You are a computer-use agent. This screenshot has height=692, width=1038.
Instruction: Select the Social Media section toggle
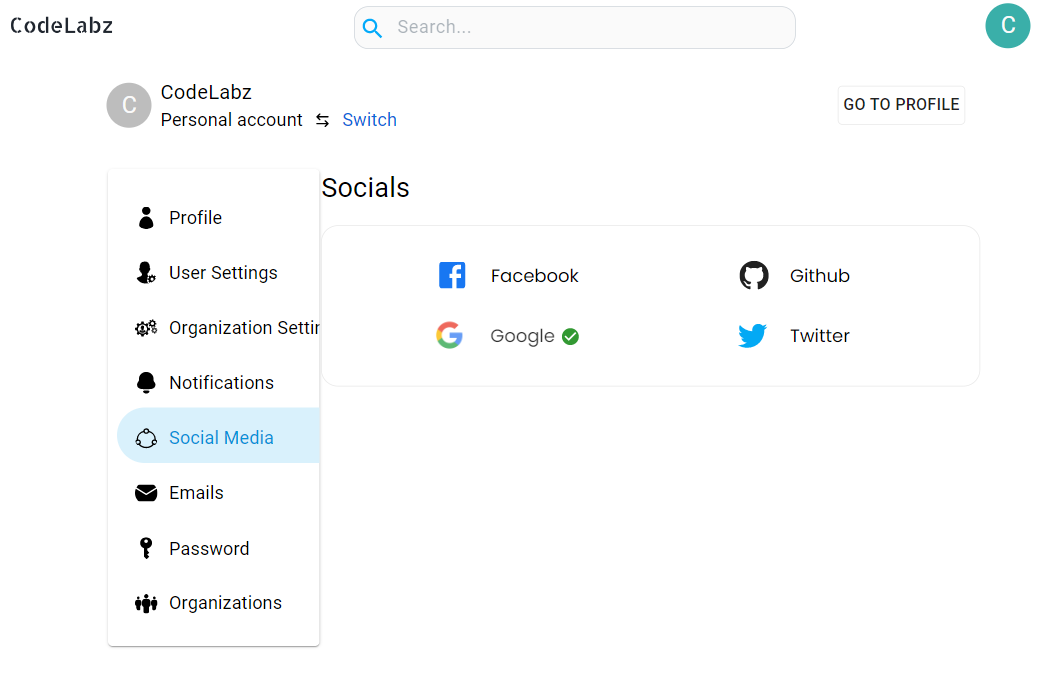coord(223,437)
